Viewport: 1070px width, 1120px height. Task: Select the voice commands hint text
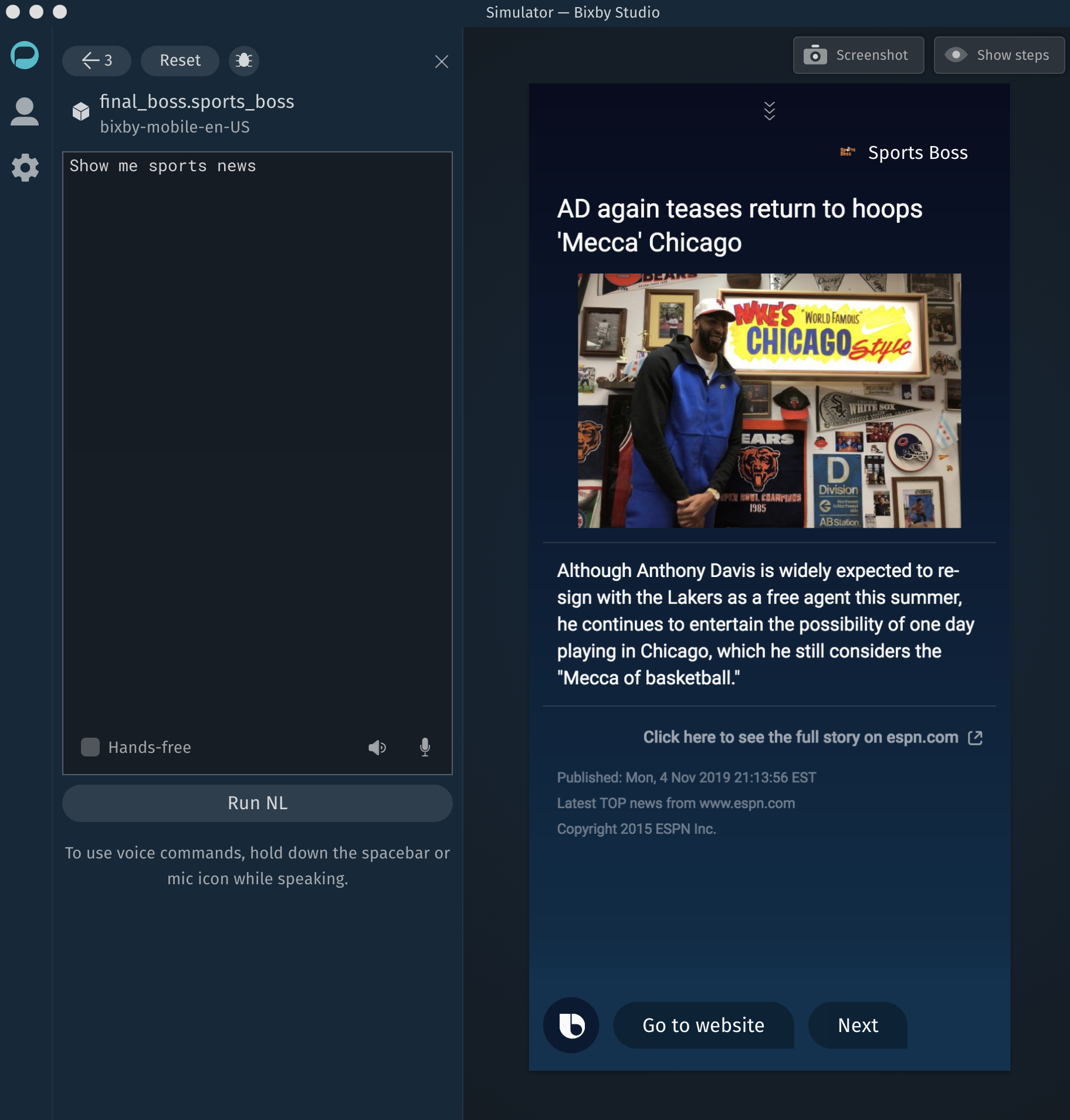258,866
